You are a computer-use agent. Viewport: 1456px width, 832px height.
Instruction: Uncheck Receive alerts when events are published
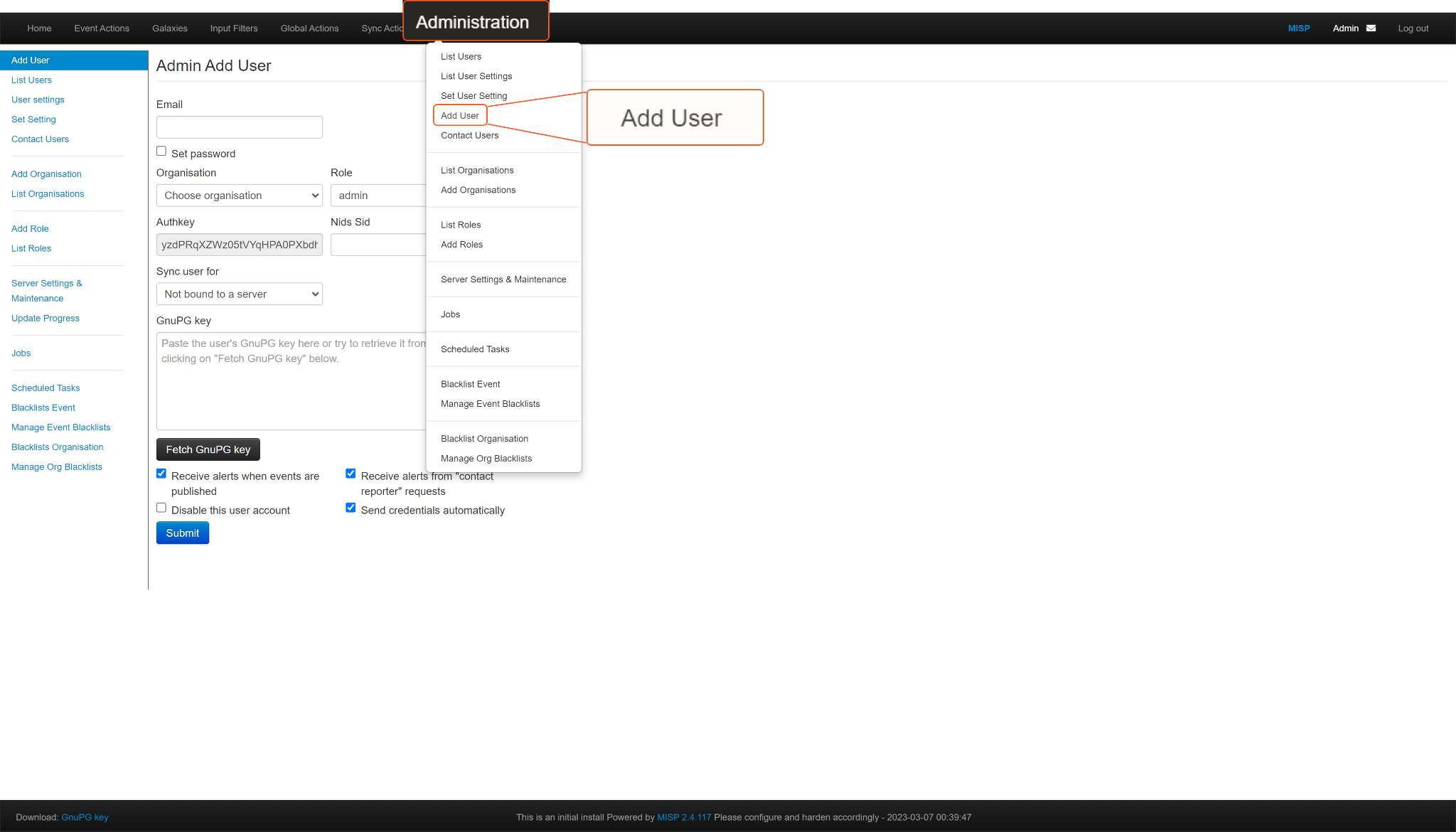coord(161,474)
